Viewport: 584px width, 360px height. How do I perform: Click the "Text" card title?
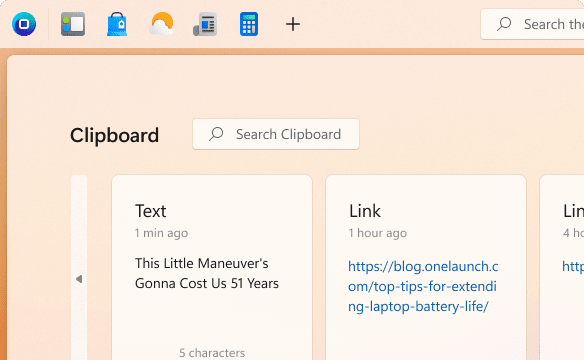pyautogui.click(x=150, y=211)
